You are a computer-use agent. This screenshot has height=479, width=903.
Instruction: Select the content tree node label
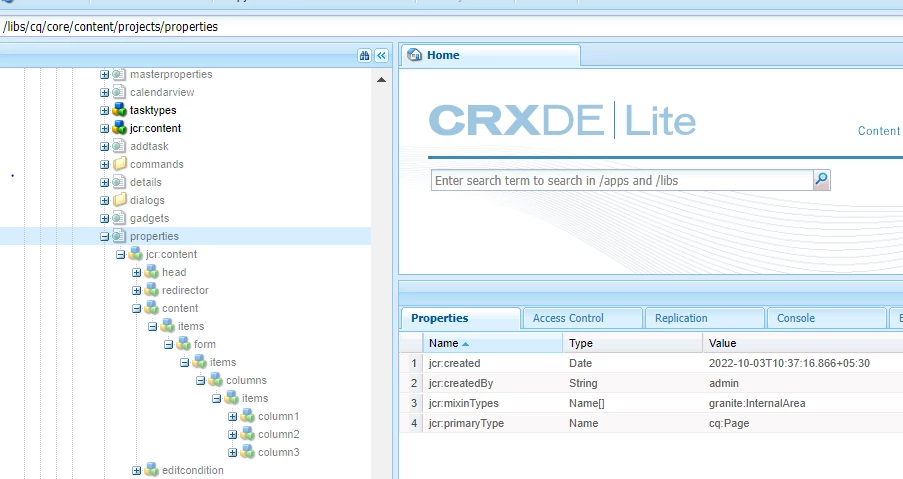click(180, 308)
